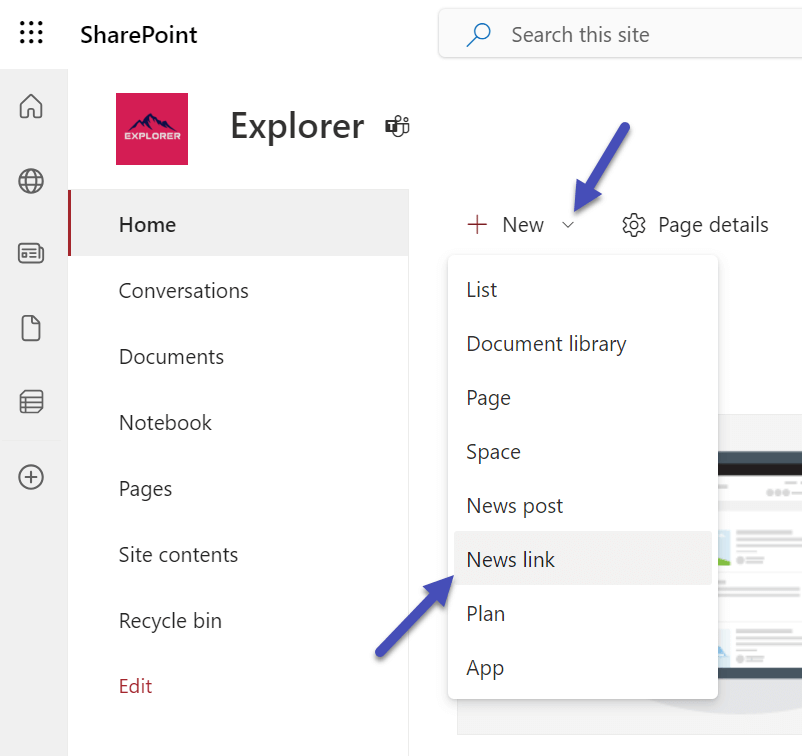Click the Create site plus icon

click(x=31, y=477)
